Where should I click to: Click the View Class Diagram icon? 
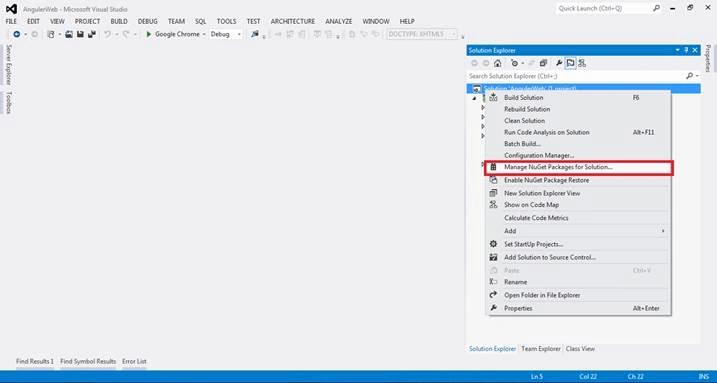pyautogui.click(x=582, y=64)
